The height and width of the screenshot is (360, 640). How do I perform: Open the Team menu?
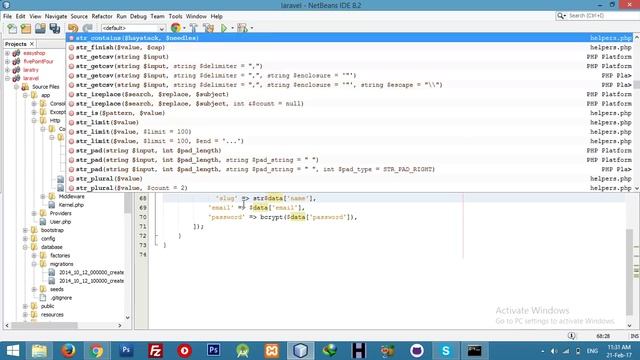click(x=158, y=16)
